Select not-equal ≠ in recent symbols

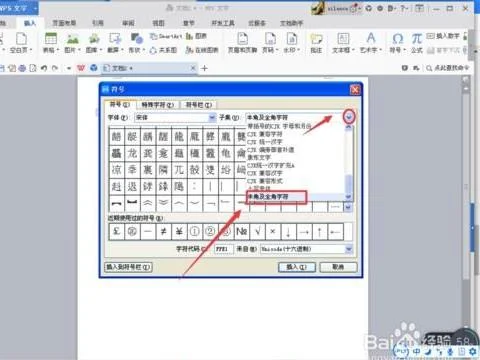pyautogui.click(x=163, y=231)
